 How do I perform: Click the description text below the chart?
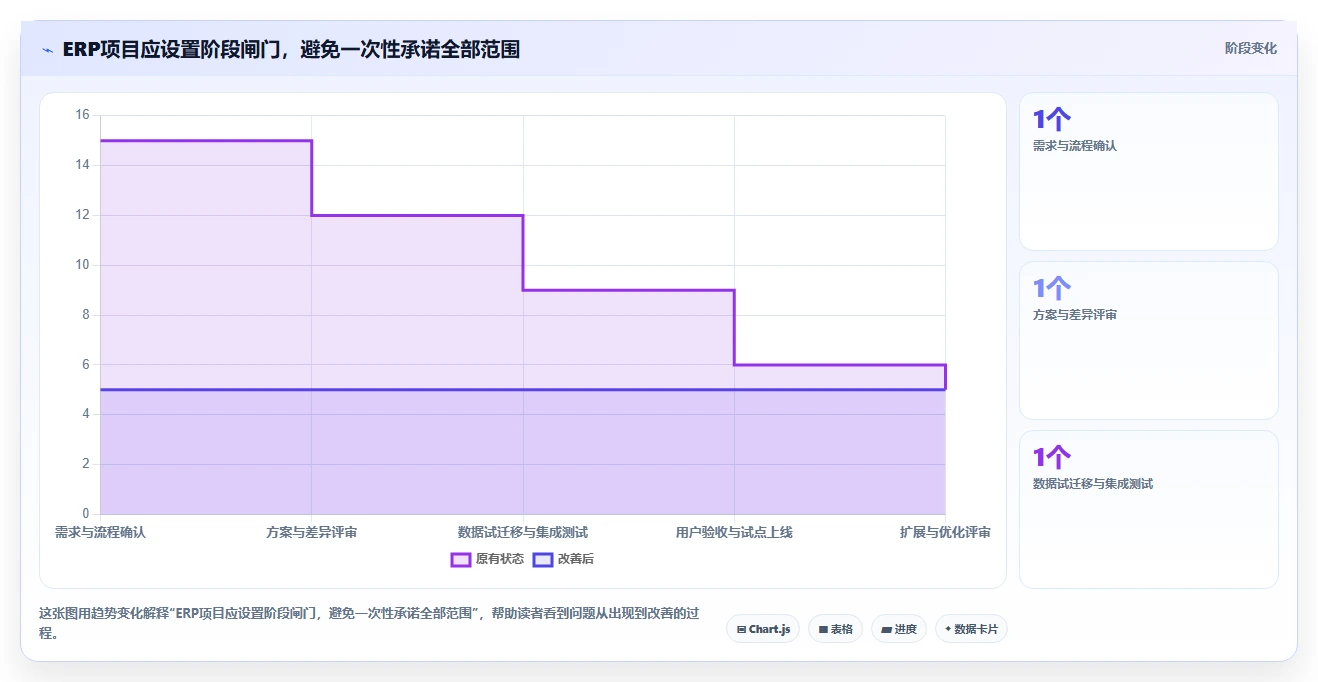[369, 623]
